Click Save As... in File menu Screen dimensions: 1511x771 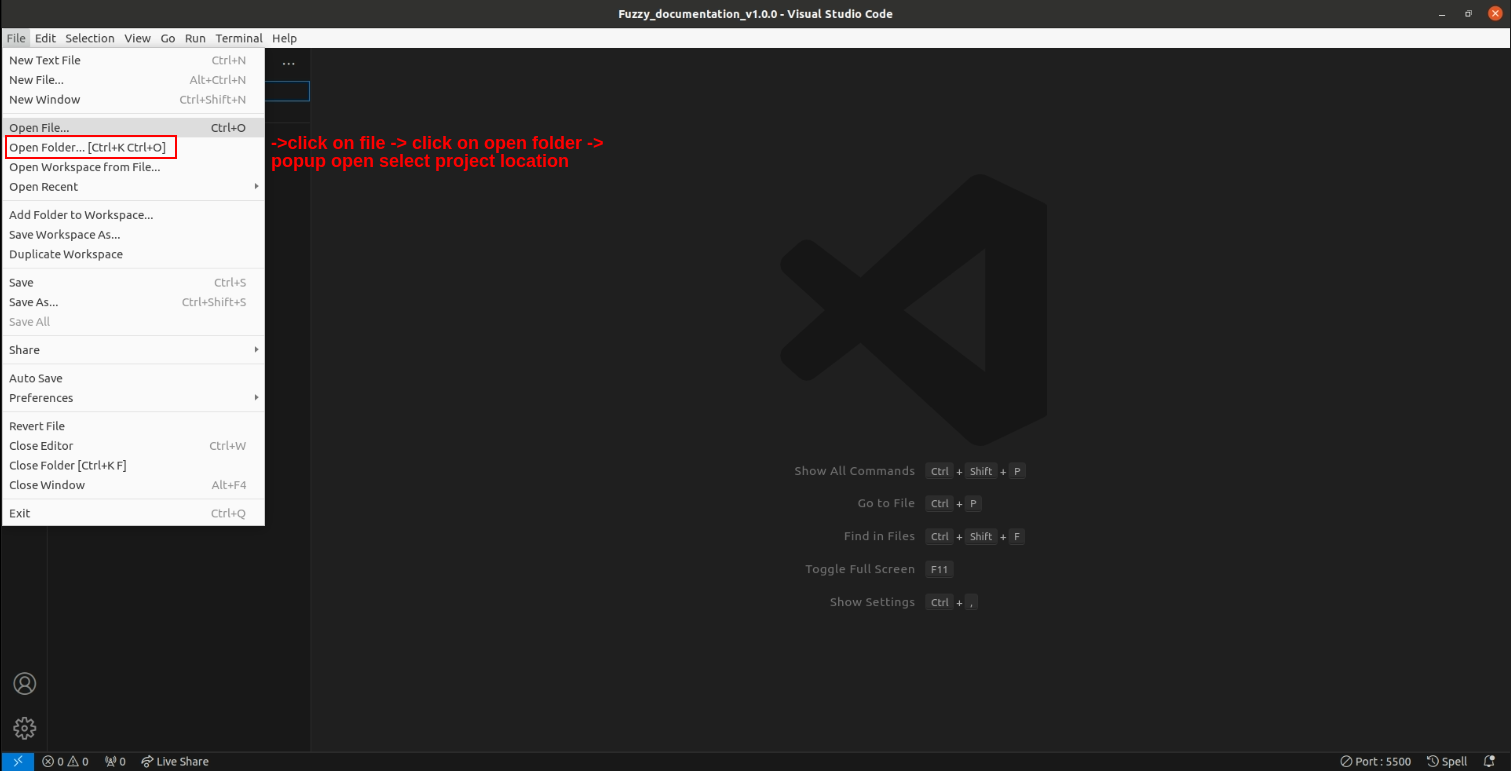tap(34, 302)
